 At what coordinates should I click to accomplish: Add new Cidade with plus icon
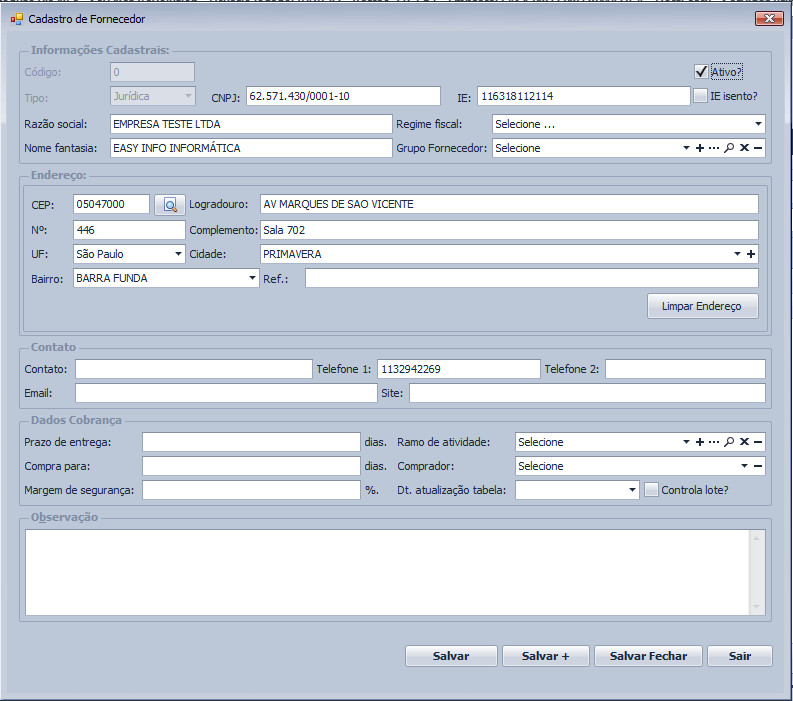point(751,254)
